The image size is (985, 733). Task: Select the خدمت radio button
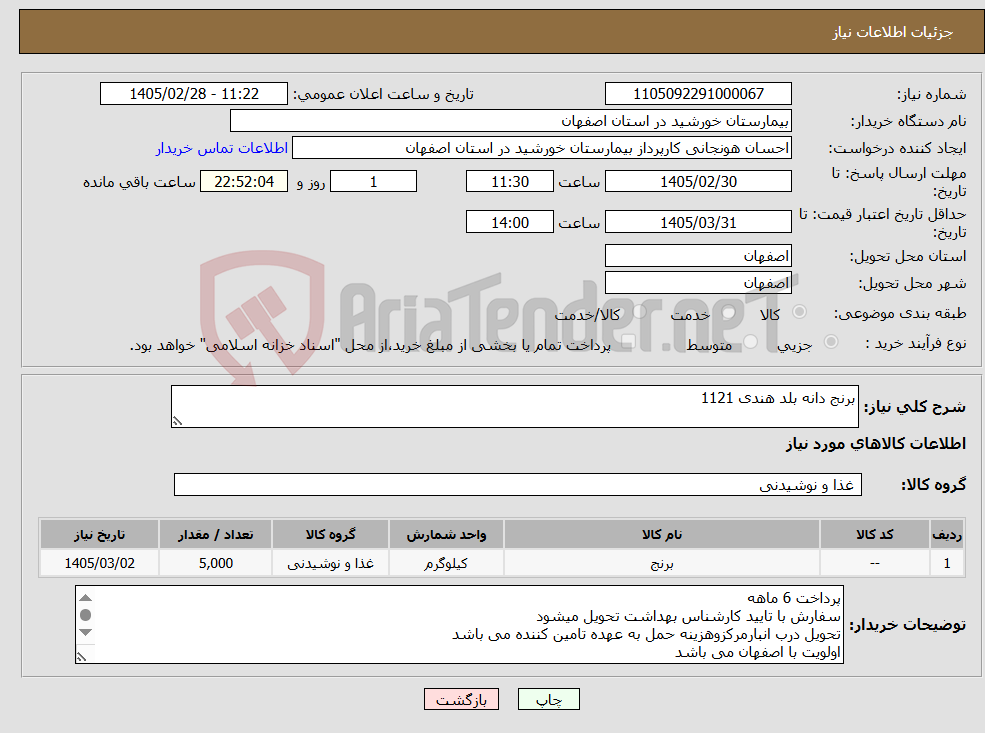(x=729, y=312)
